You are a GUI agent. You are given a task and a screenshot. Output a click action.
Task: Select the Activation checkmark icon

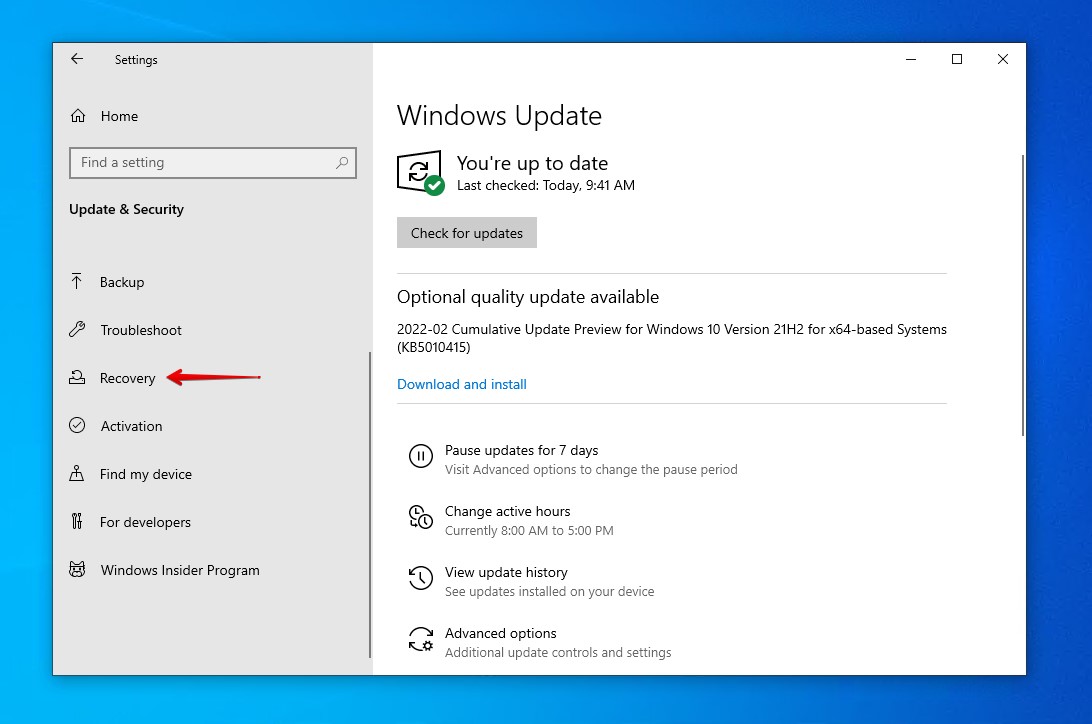tap(79, 426)
